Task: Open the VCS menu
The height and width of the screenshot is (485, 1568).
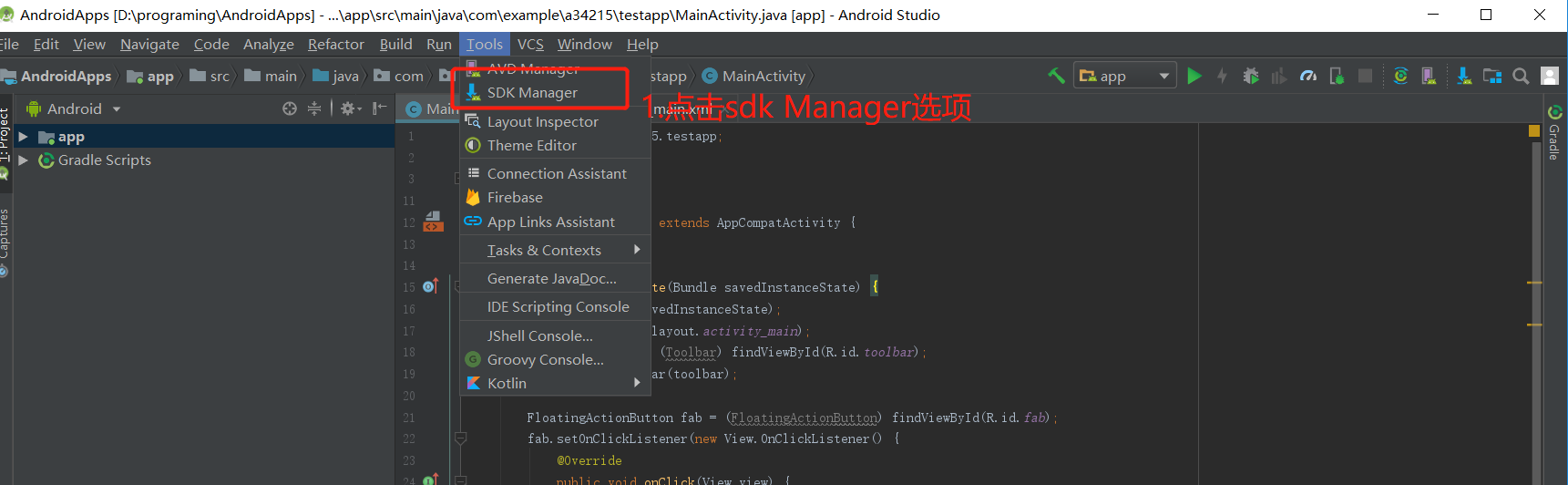Action: click(530, 44)
